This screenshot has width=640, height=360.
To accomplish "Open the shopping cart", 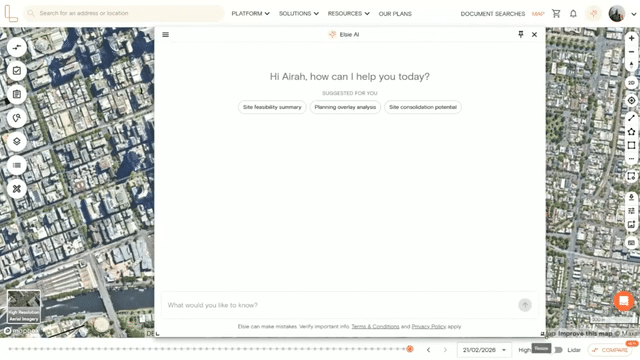I will (x=556, y=13).
